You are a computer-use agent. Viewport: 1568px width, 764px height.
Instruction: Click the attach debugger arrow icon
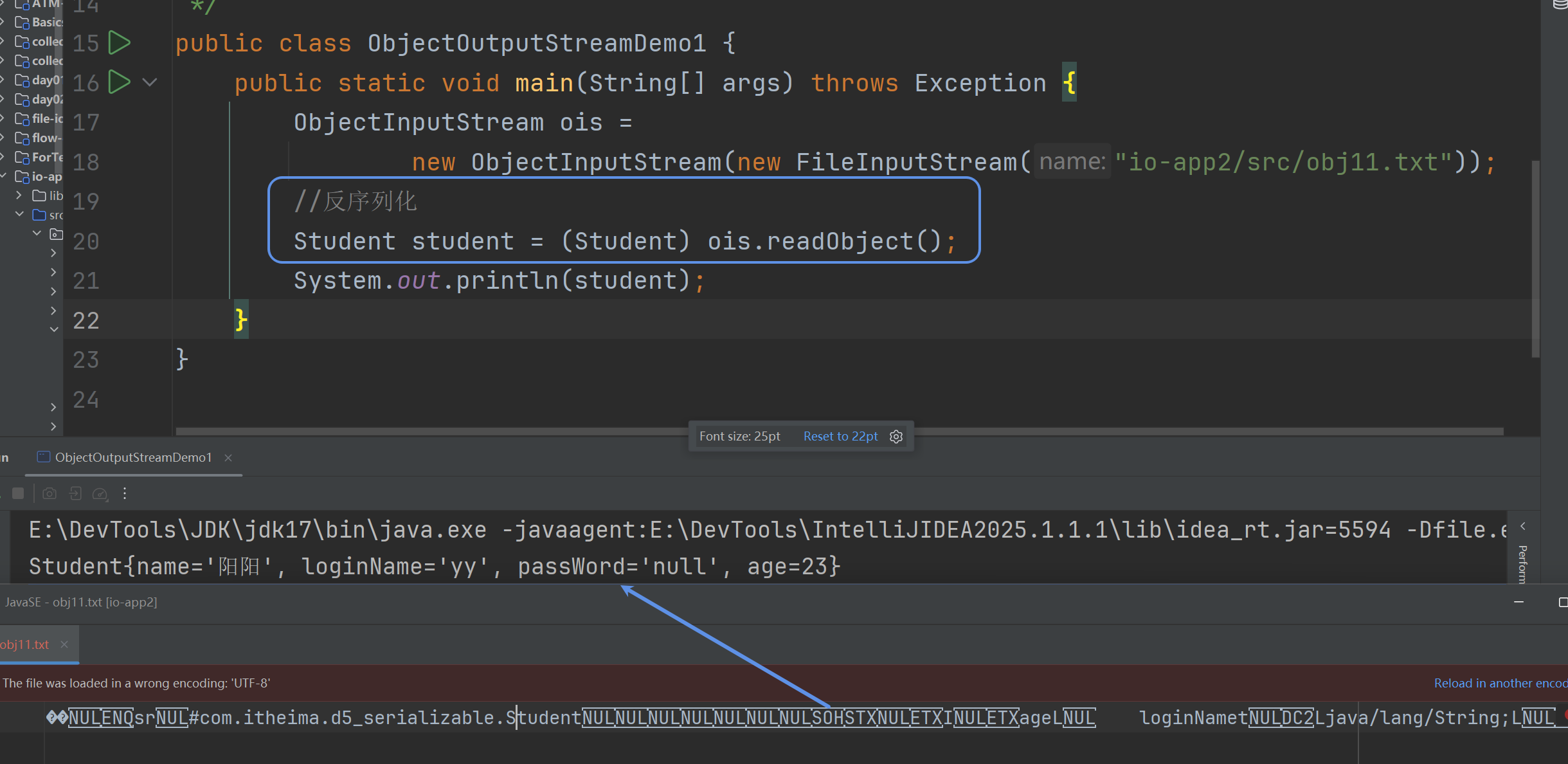75,493
